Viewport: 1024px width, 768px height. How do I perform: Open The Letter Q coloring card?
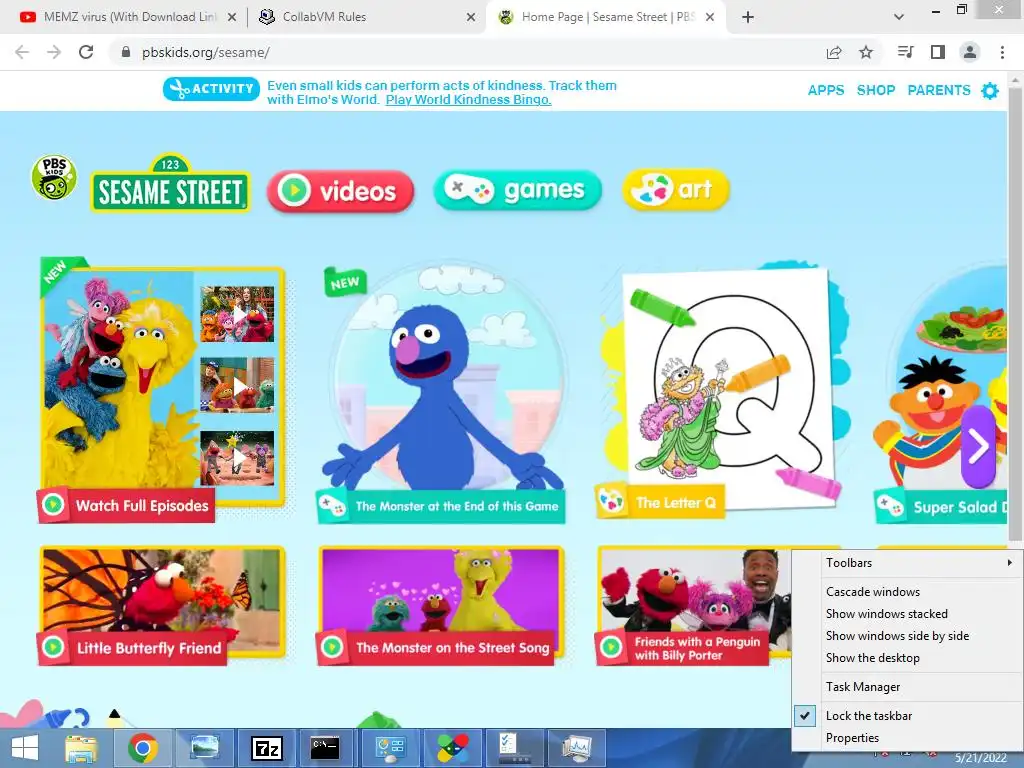pyautogui.click(x=722, y=391)
